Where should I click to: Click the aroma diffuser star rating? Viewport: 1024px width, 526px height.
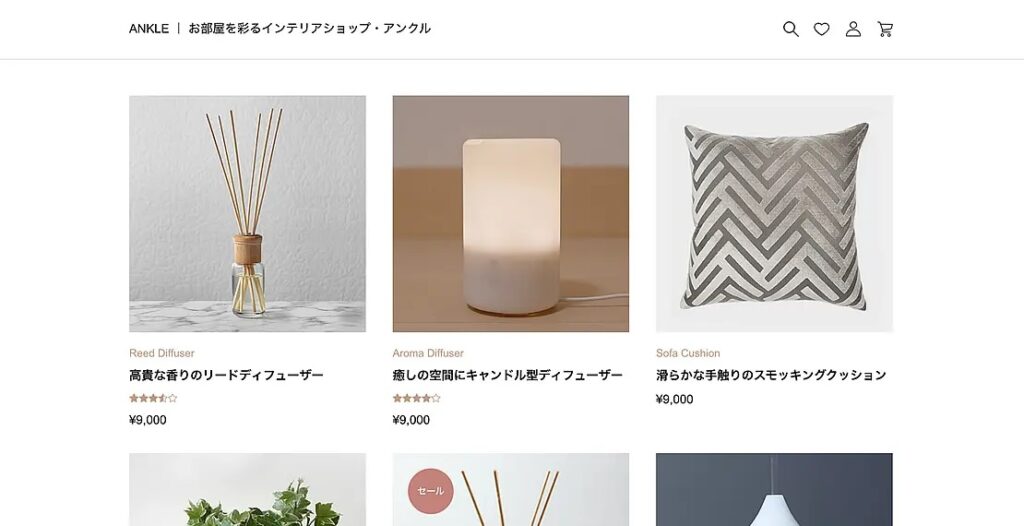(417, 398)
